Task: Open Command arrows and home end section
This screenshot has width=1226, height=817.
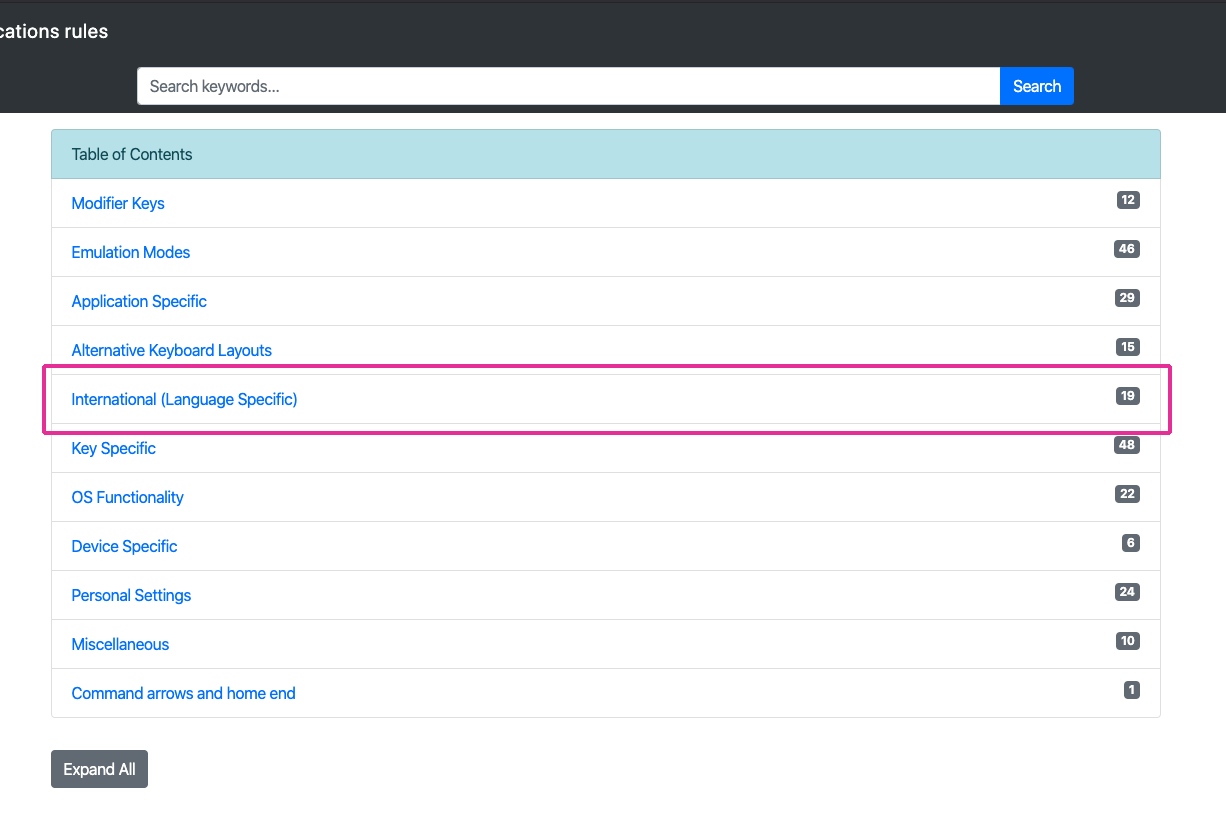Action: (x=184, y=693)
